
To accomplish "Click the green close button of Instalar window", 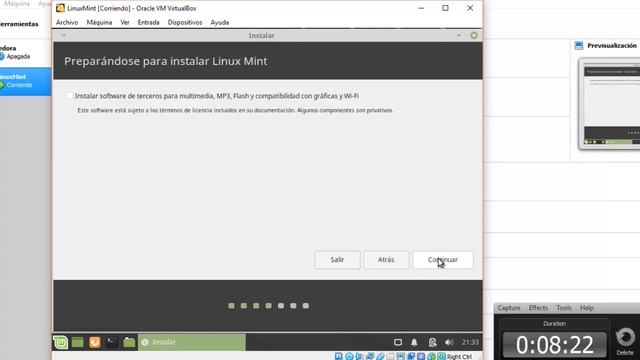I will click(x=474, y=36).
